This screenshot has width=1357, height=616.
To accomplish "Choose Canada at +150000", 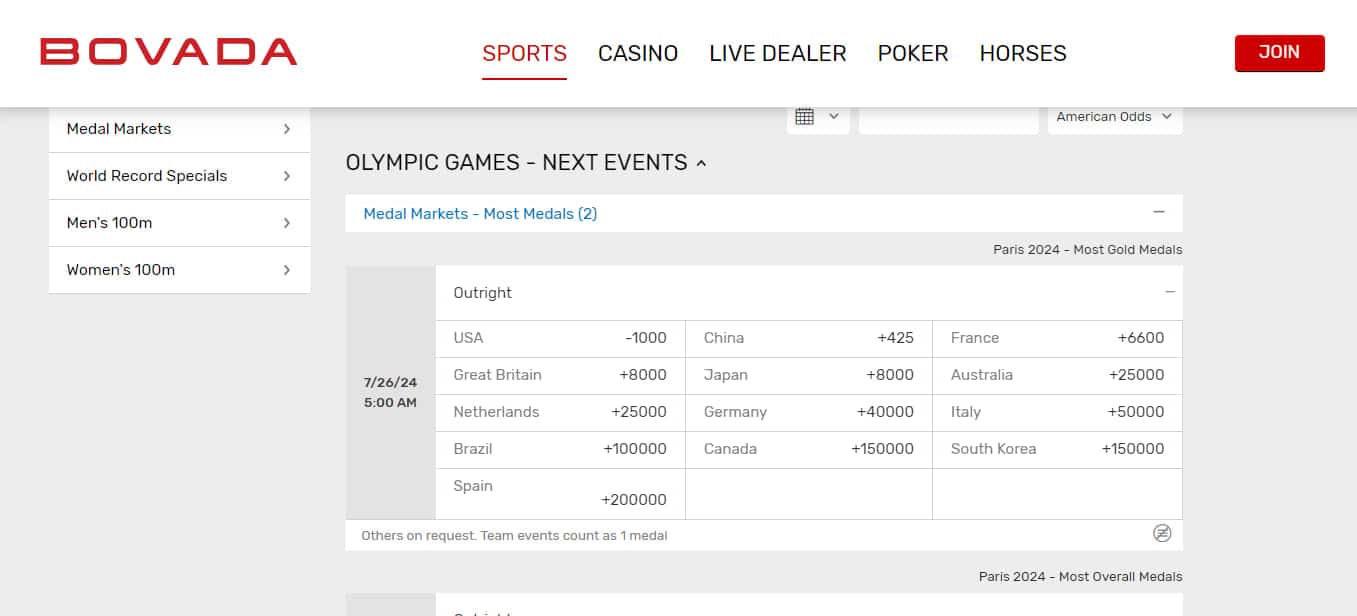I will click(x=809, y=449).
